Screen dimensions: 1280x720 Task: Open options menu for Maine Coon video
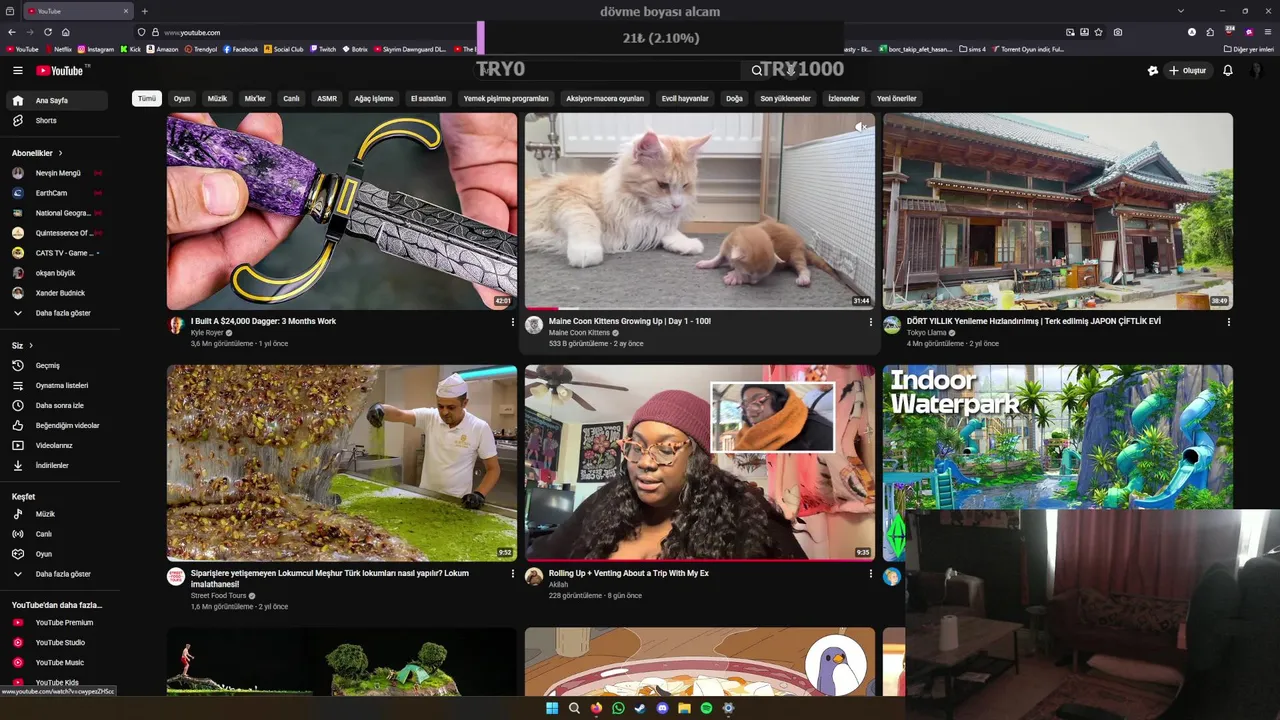click(x=870, y=322)
